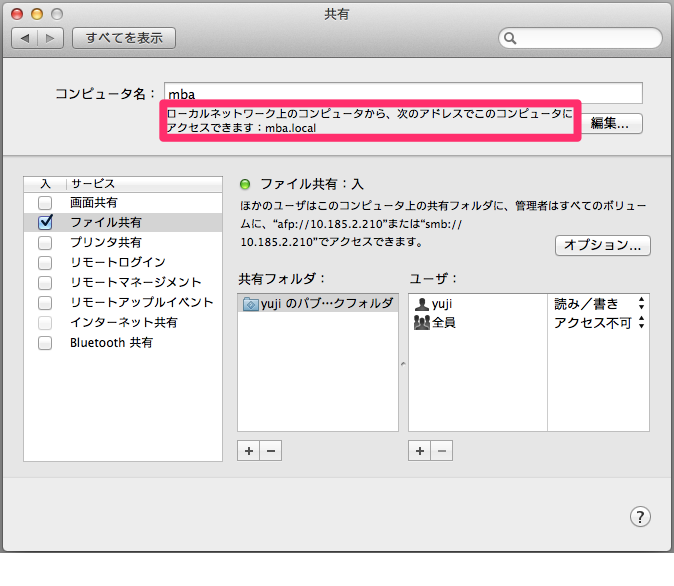This screenshot has width=674, height=586.
Task: Enable the リモートログイン checkbox
Action: pyautogui.click(x=45, y=263)
